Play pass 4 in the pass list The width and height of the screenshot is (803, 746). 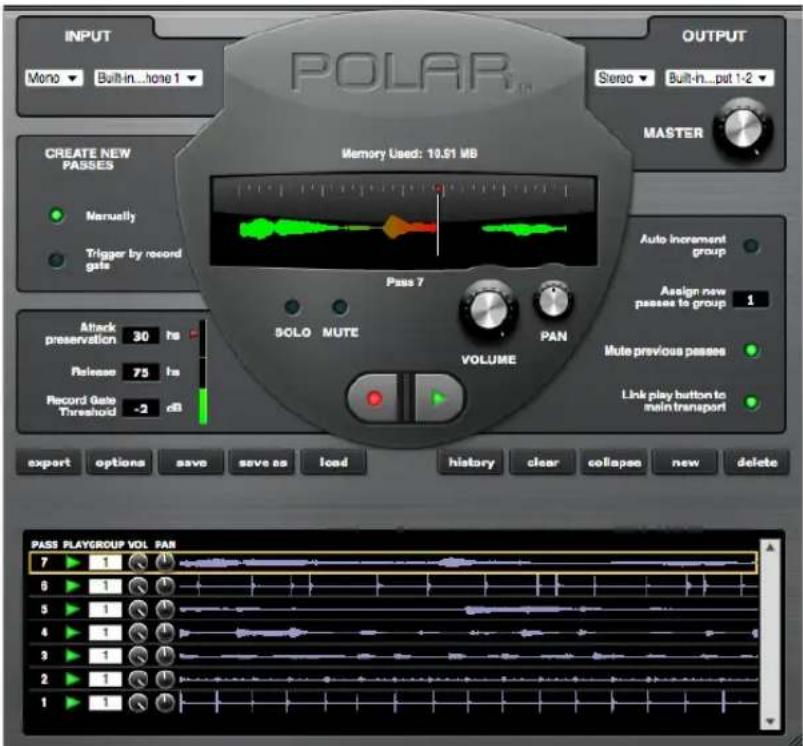coord(73,632)
